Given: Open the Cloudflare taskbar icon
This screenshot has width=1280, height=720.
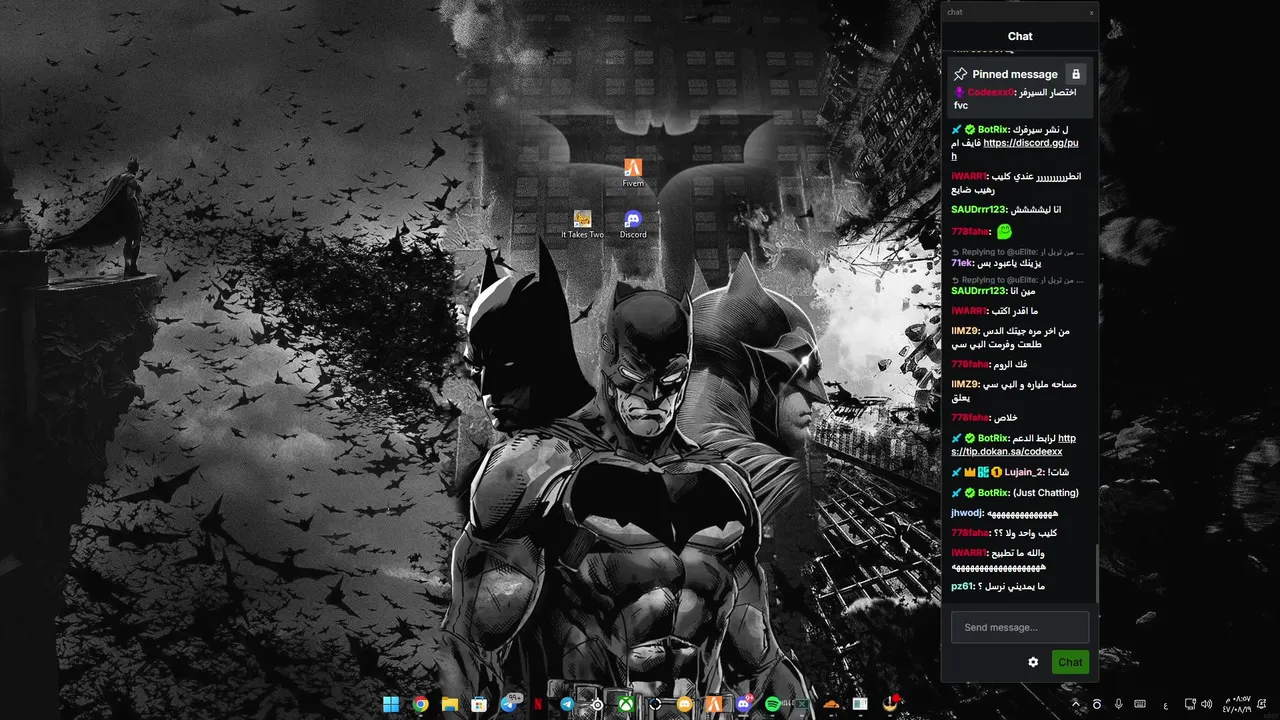Looking at the screenshot, I should point(831,704).
